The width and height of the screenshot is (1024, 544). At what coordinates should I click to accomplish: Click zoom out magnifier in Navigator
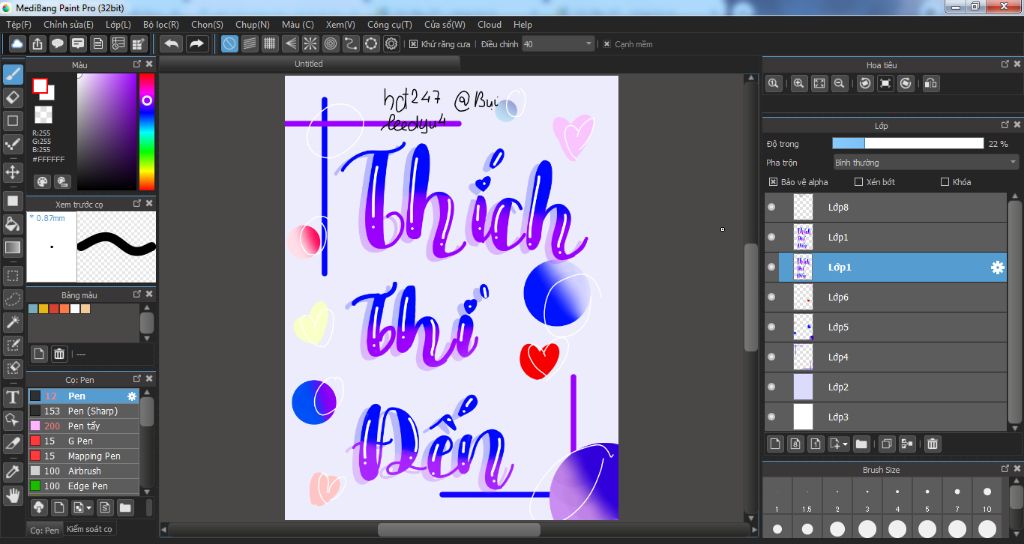pos(839,84)
